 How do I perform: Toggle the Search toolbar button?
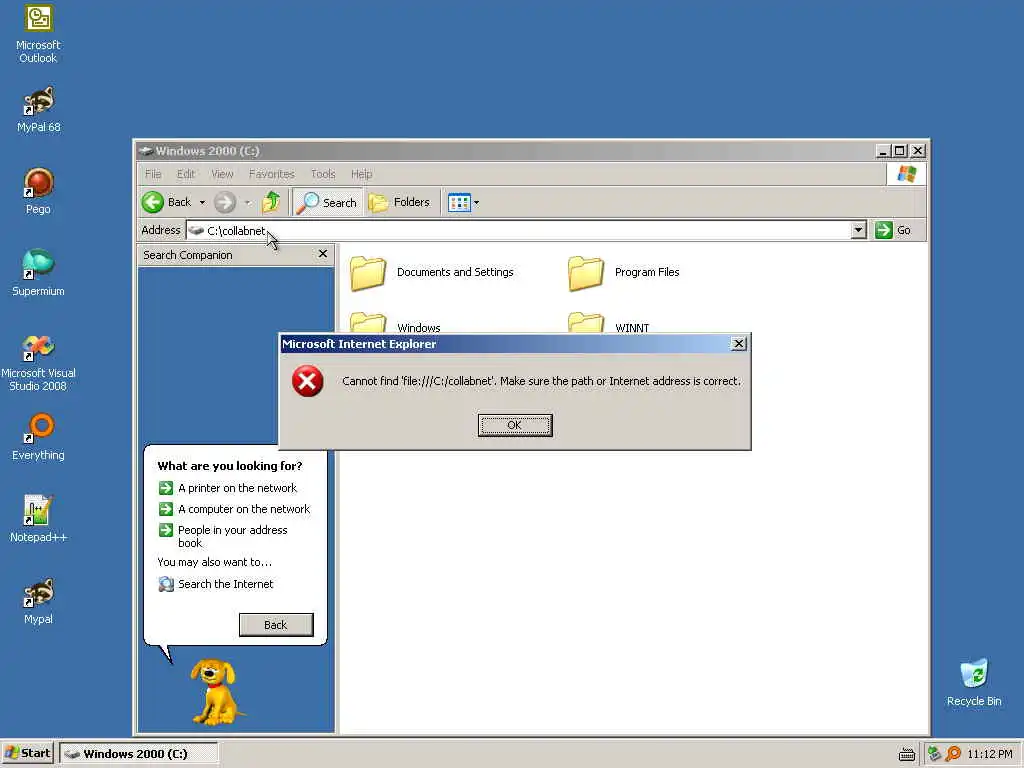click(327, 202)
